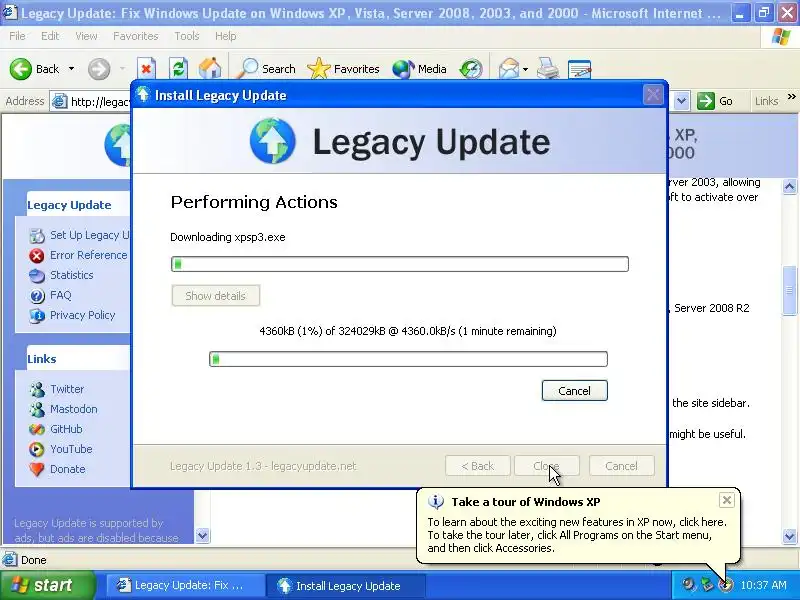The width and height of the screenshot is (800, 600).
Task: Open the File menu
Action: pyautogui.click(x=17, y=36)
